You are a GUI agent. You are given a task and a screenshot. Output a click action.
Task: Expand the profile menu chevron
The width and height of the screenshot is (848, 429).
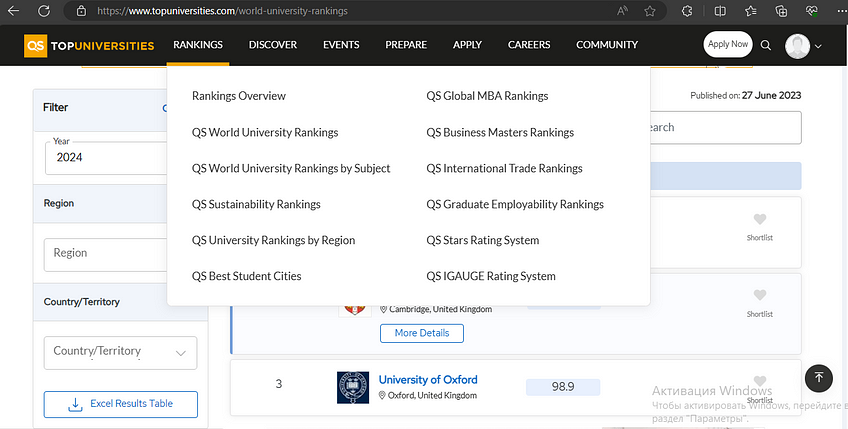coord(818,47)
